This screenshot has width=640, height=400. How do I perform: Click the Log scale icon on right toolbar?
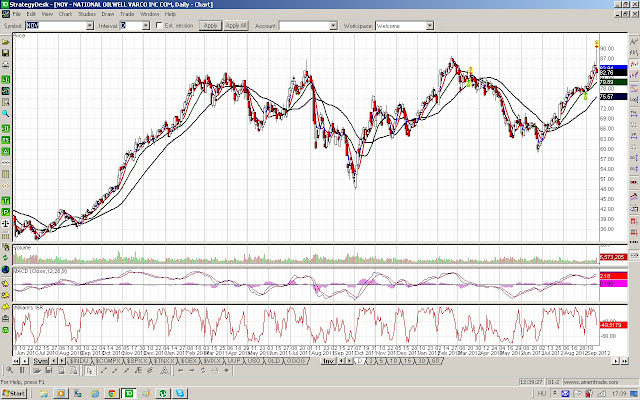[634, 99]
